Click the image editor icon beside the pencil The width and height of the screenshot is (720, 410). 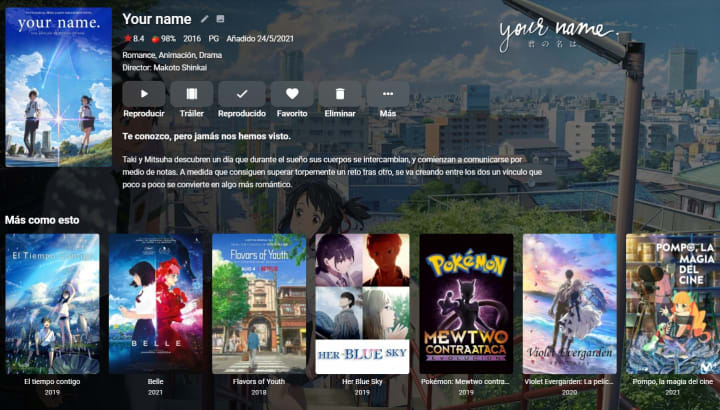click(x=220, y=19)
